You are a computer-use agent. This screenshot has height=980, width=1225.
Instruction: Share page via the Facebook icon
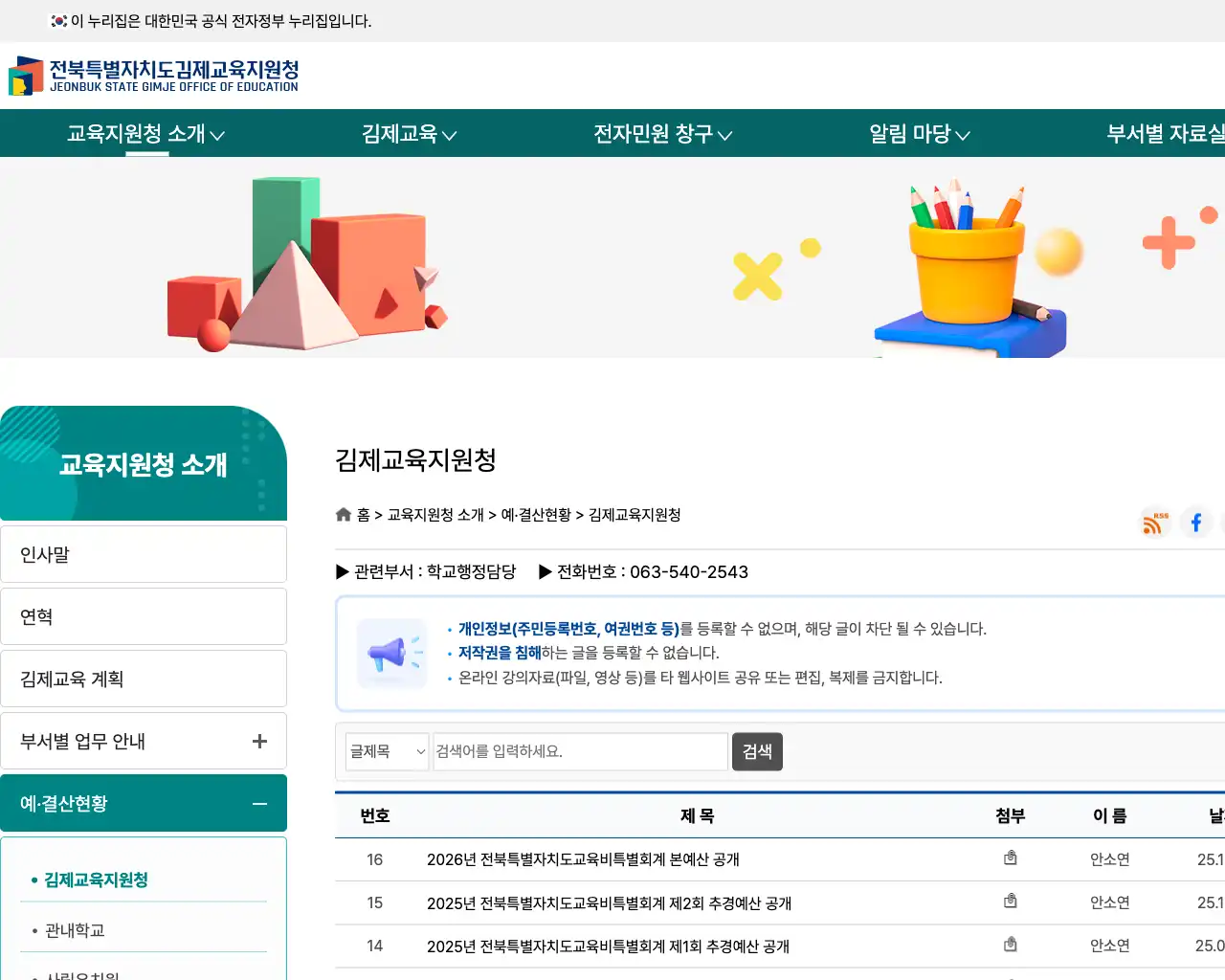(x=1196, y=523)
